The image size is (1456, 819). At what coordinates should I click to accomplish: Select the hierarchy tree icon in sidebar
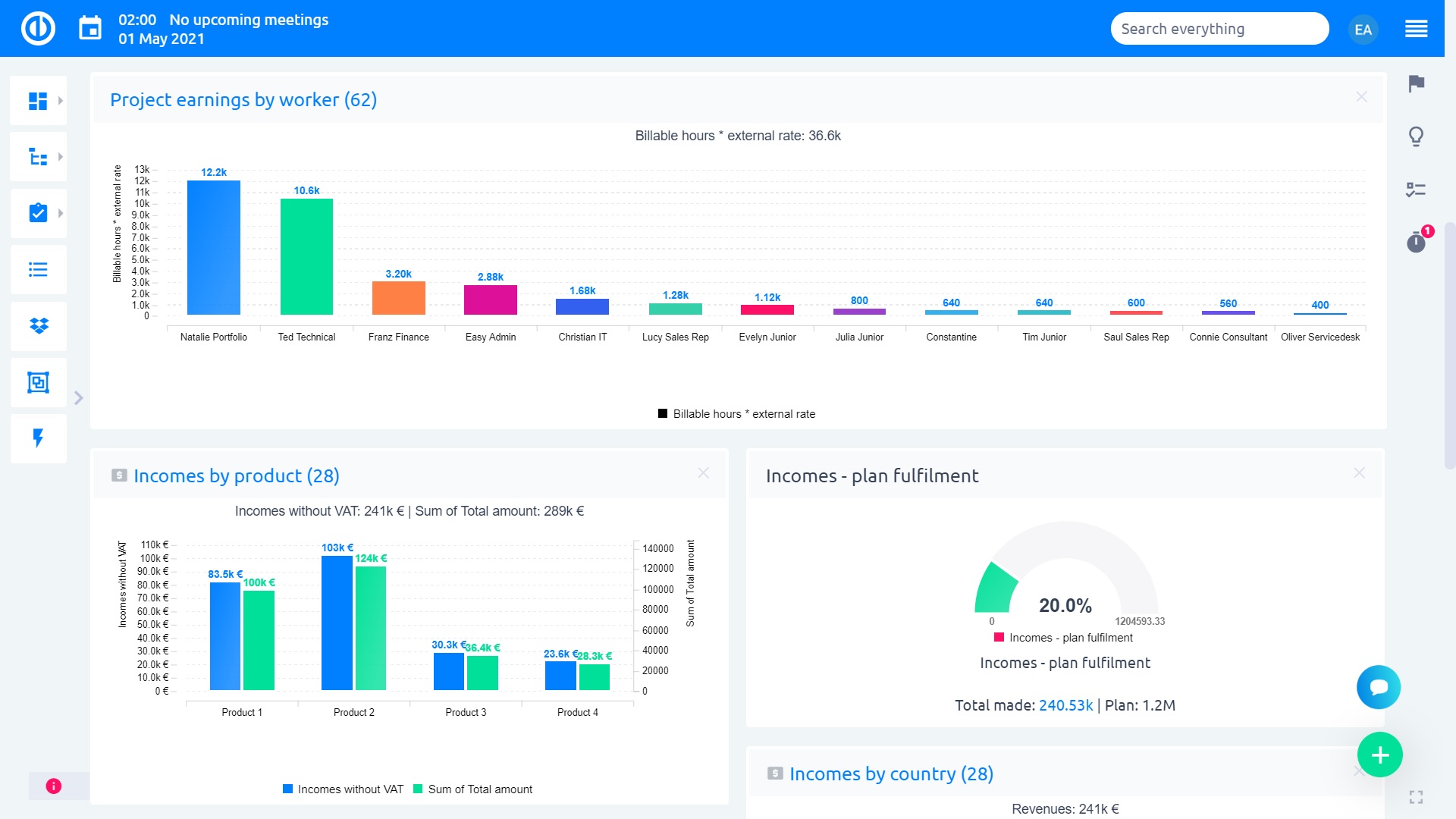coord(38,156)
